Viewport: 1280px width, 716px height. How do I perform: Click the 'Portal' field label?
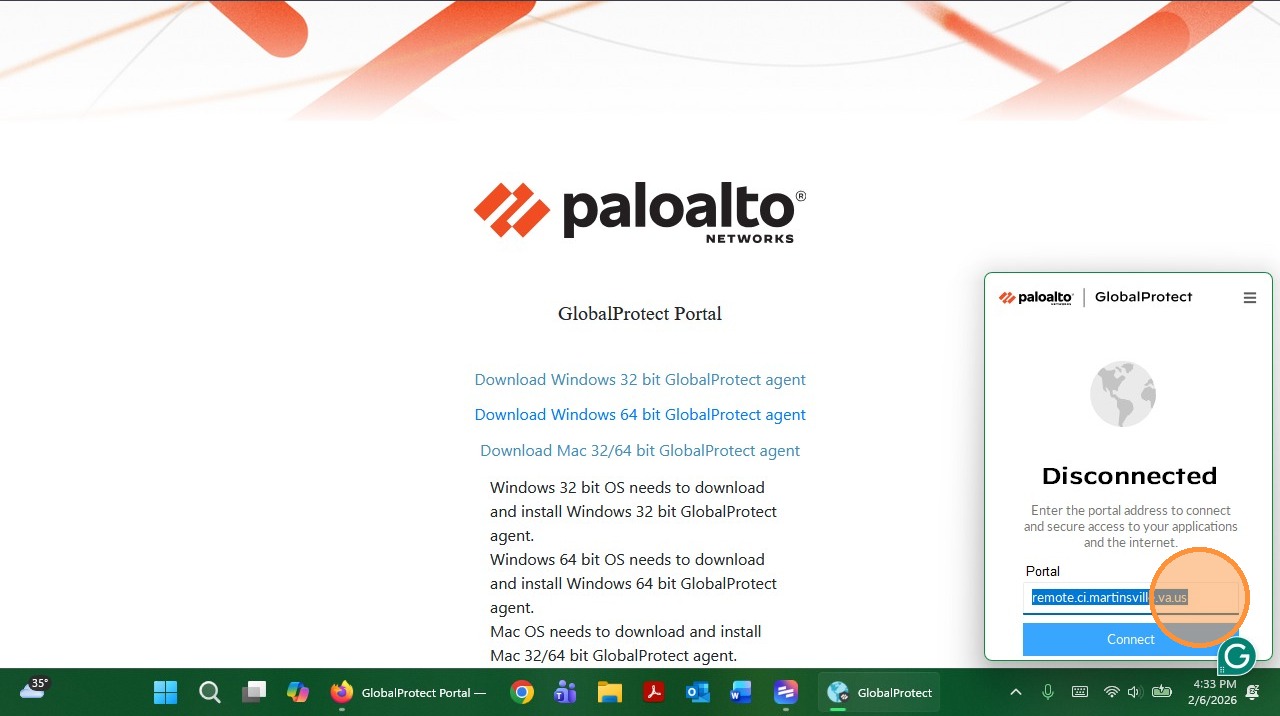tap(1043, 572)
